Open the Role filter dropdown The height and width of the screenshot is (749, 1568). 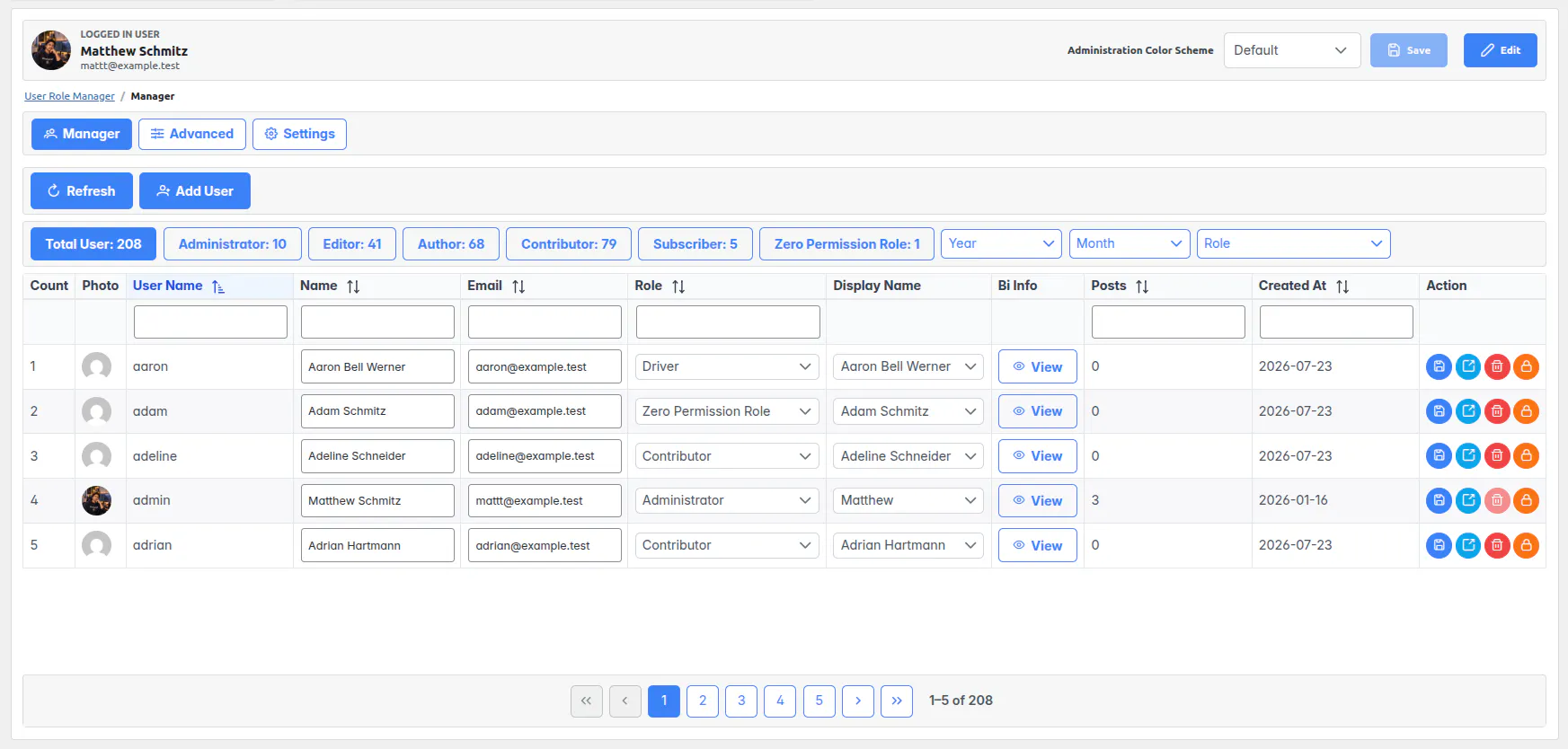click(1294, 243)
